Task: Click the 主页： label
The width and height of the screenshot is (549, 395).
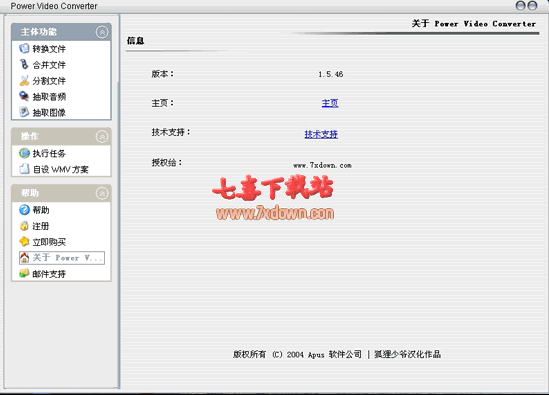Action: click(162, 103)
